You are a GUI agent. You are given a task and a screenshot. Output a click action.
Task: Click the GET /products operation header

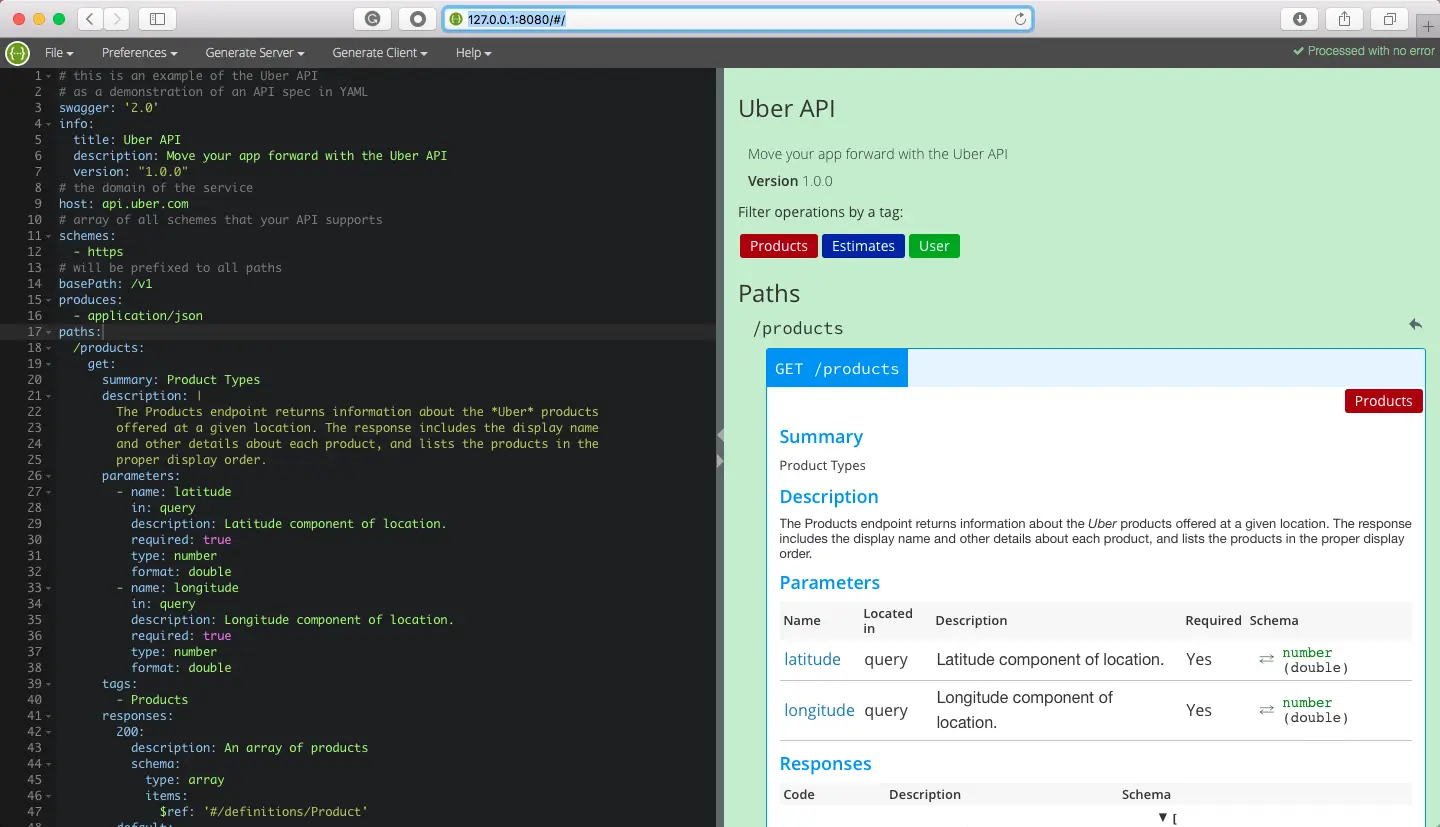coord(837,368)
